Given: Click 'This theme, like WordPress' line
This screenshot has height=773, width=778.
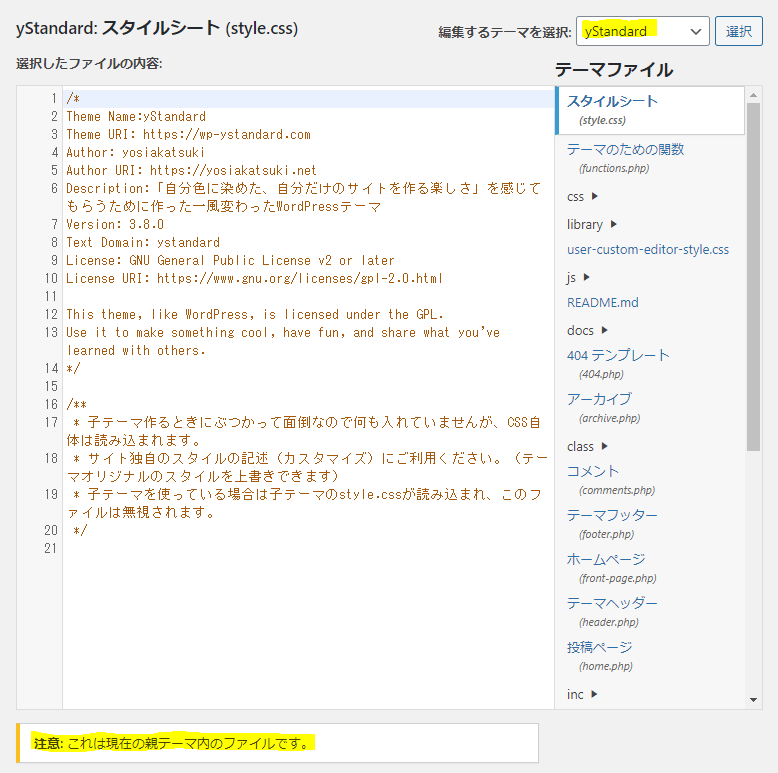Looking at the screenshot, I should pos(255,315).
